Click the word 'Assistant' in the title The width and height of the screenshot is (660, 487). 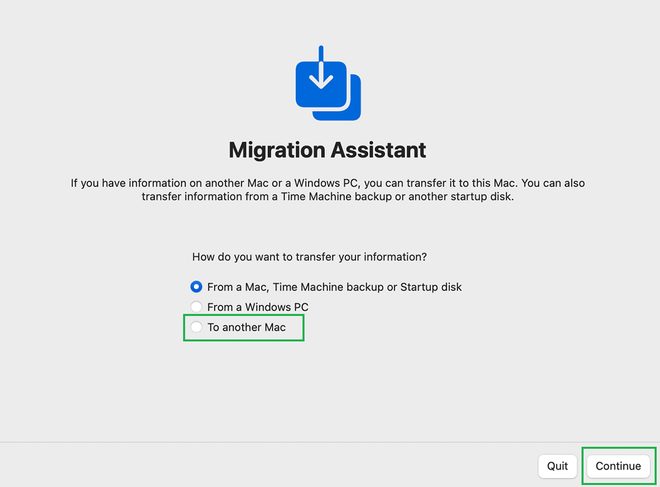tap(378, 150)
